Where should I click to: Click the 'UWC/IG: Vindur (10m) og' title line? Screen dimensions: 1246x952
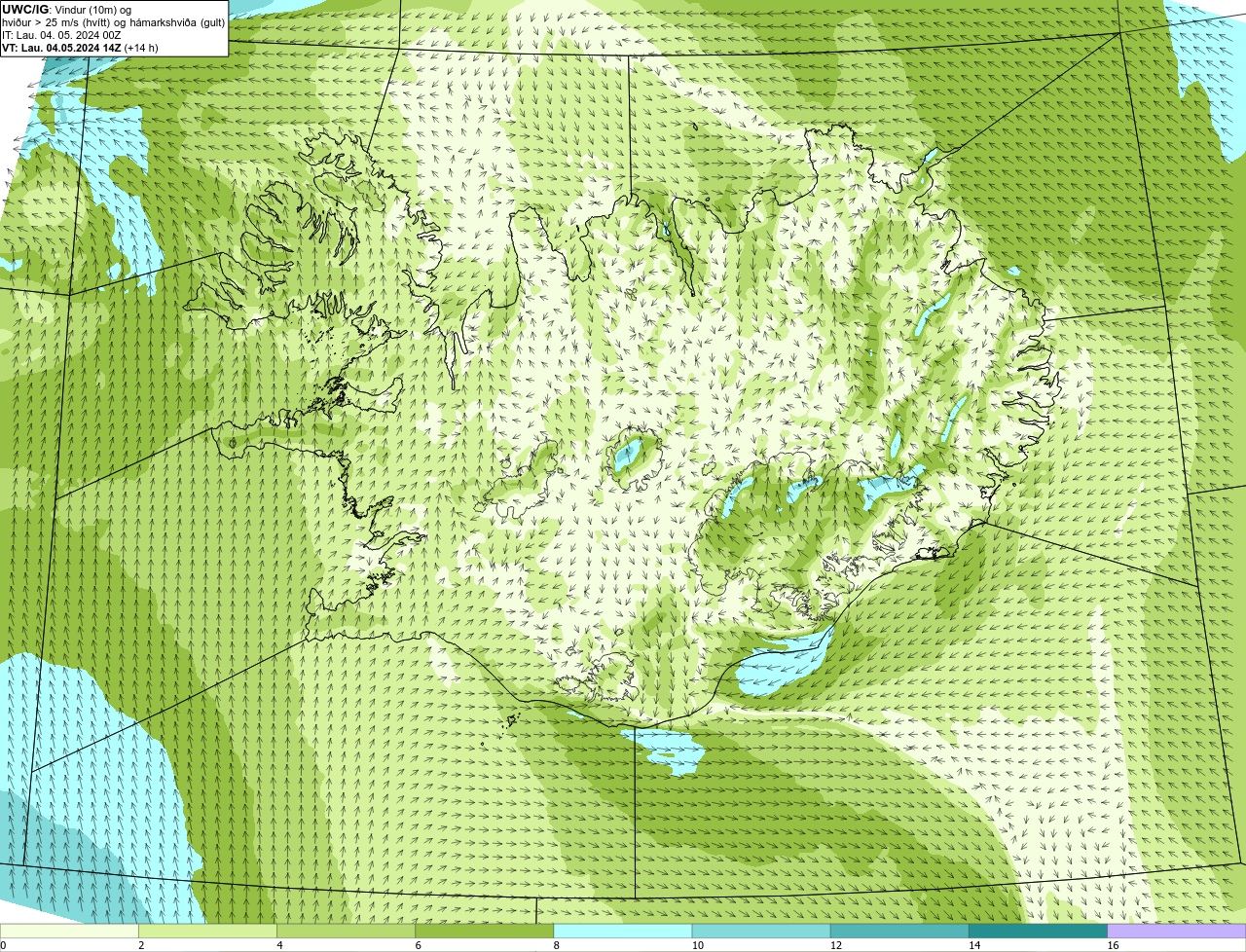click(66, 10)
